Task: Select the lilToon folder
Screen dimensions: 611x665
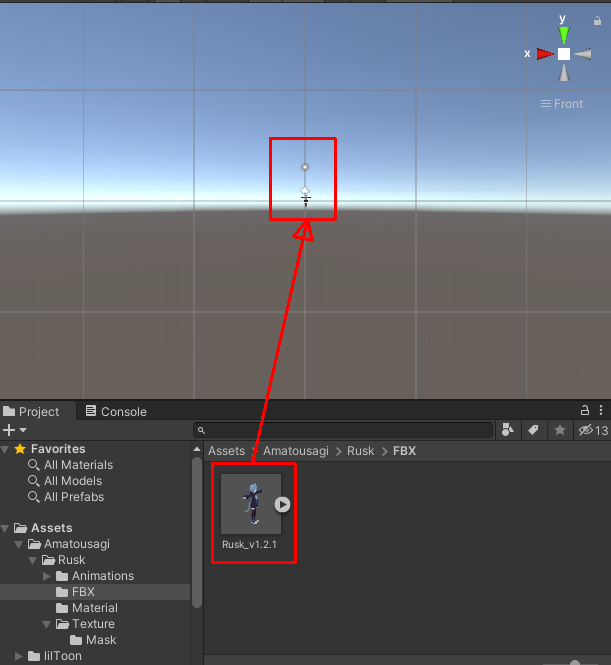Action: pyautogui.click(x=55, y=656)
